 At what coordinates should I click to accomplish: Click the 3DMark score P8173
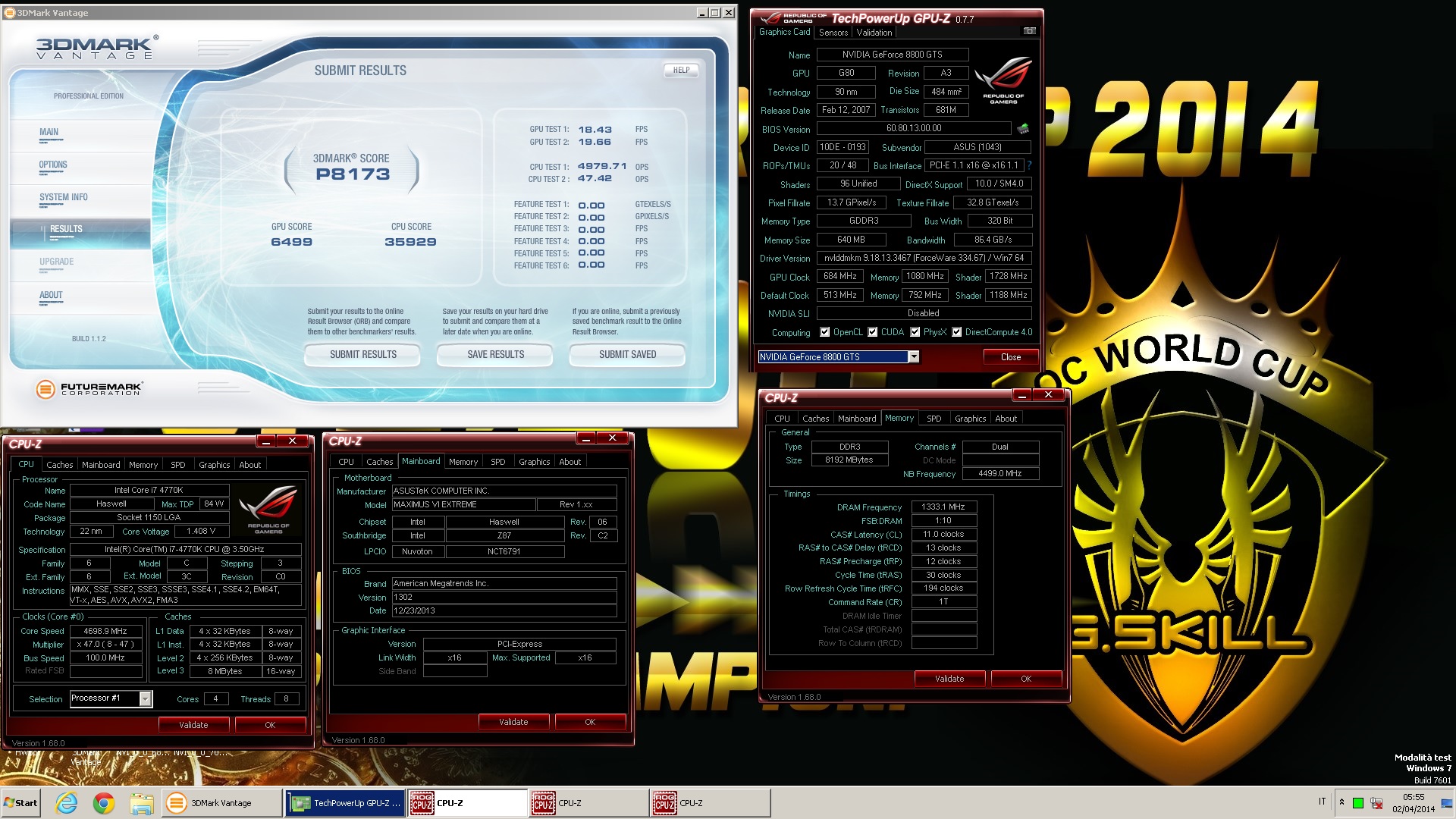coord(353,174)
